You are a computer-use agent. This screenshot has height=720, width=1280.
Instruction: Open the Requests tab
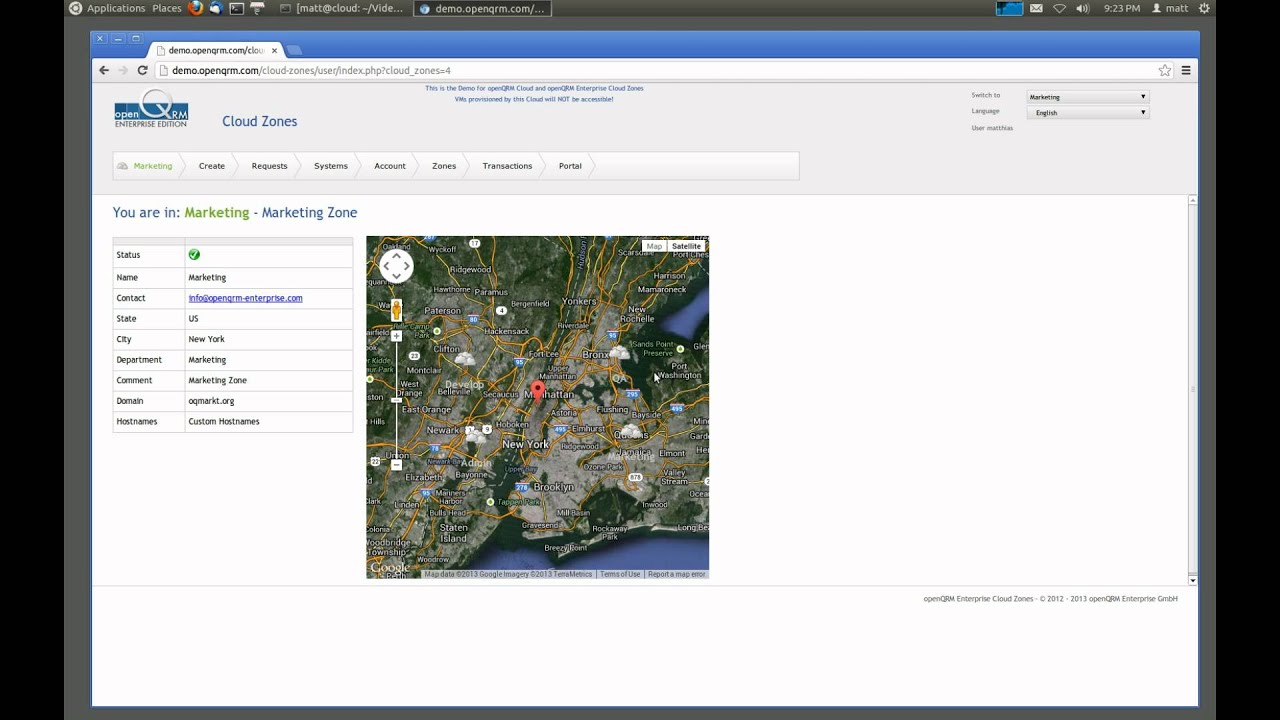pos(269,166)
